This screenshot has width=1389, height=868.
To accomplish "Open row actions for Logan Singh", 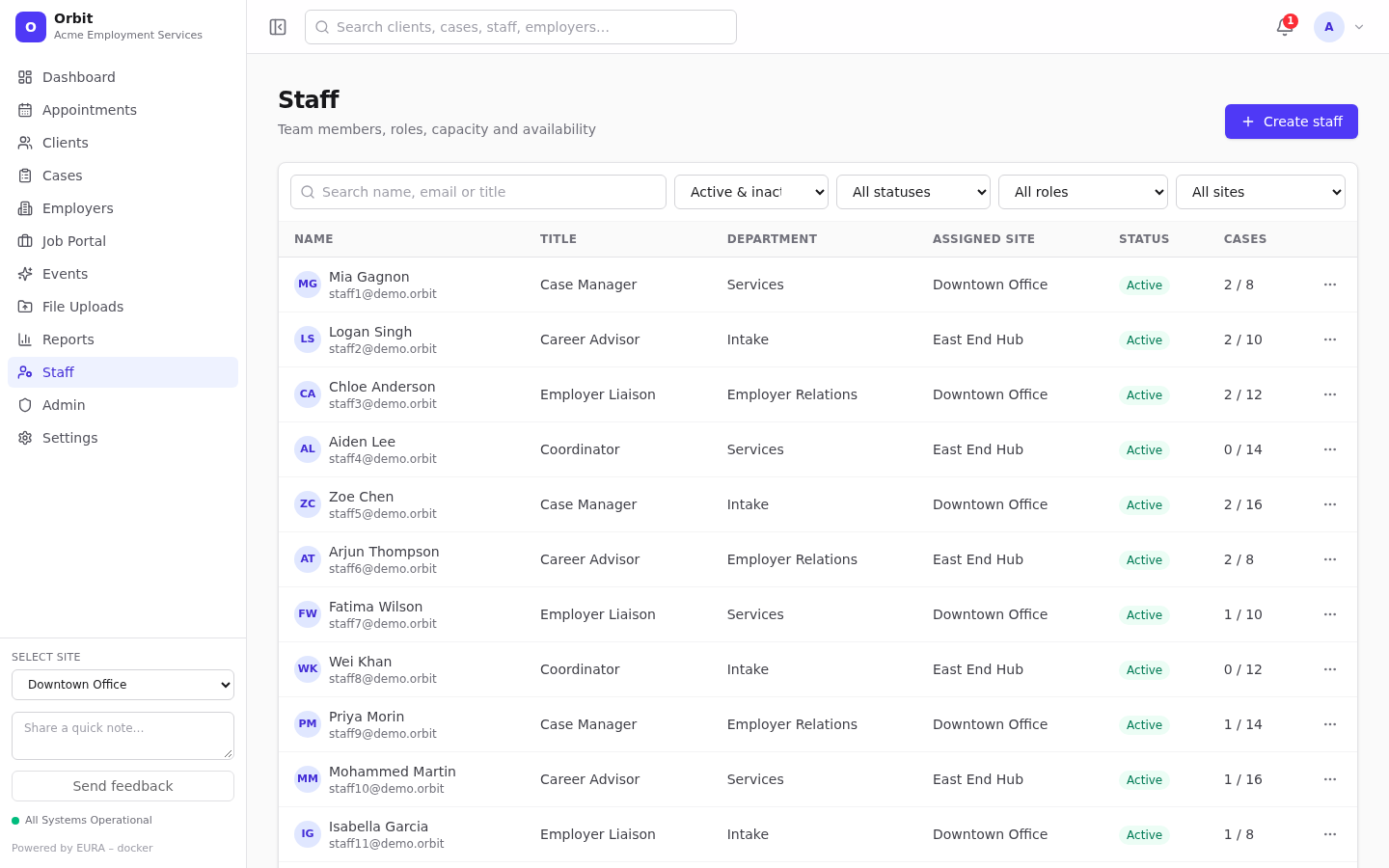I will (1330, 339).
